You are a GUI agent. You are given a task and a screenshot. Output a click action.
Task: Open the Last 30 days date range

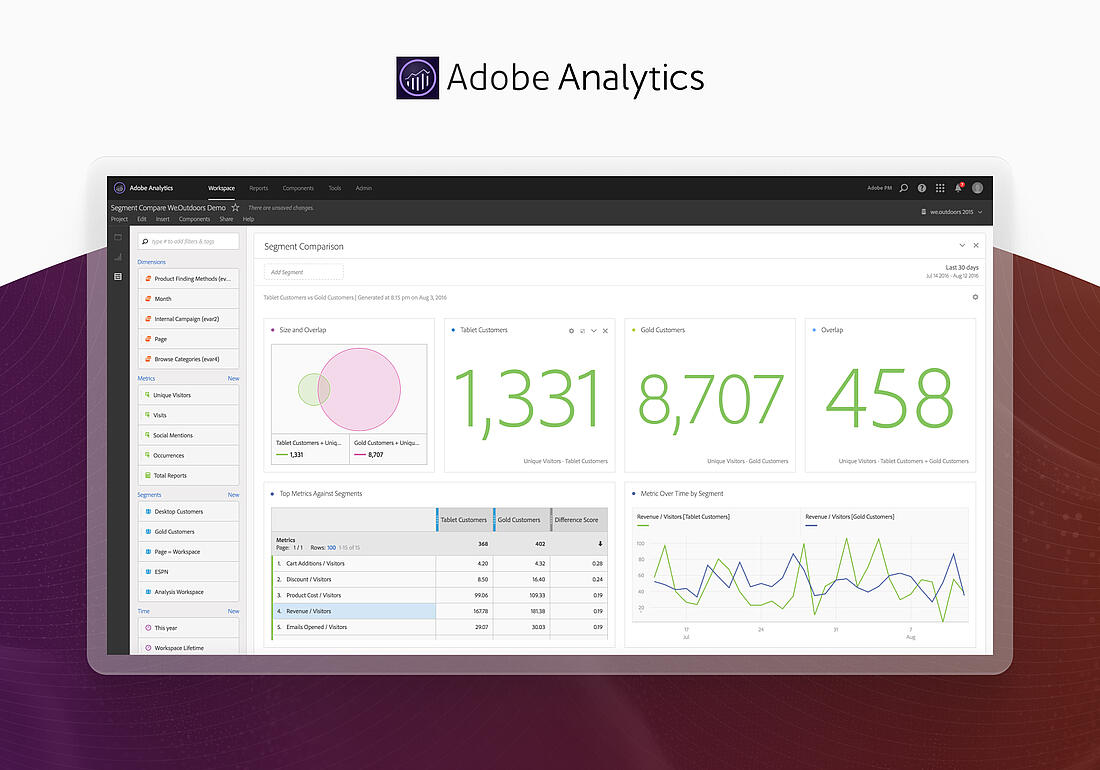[x=953, y=271]
